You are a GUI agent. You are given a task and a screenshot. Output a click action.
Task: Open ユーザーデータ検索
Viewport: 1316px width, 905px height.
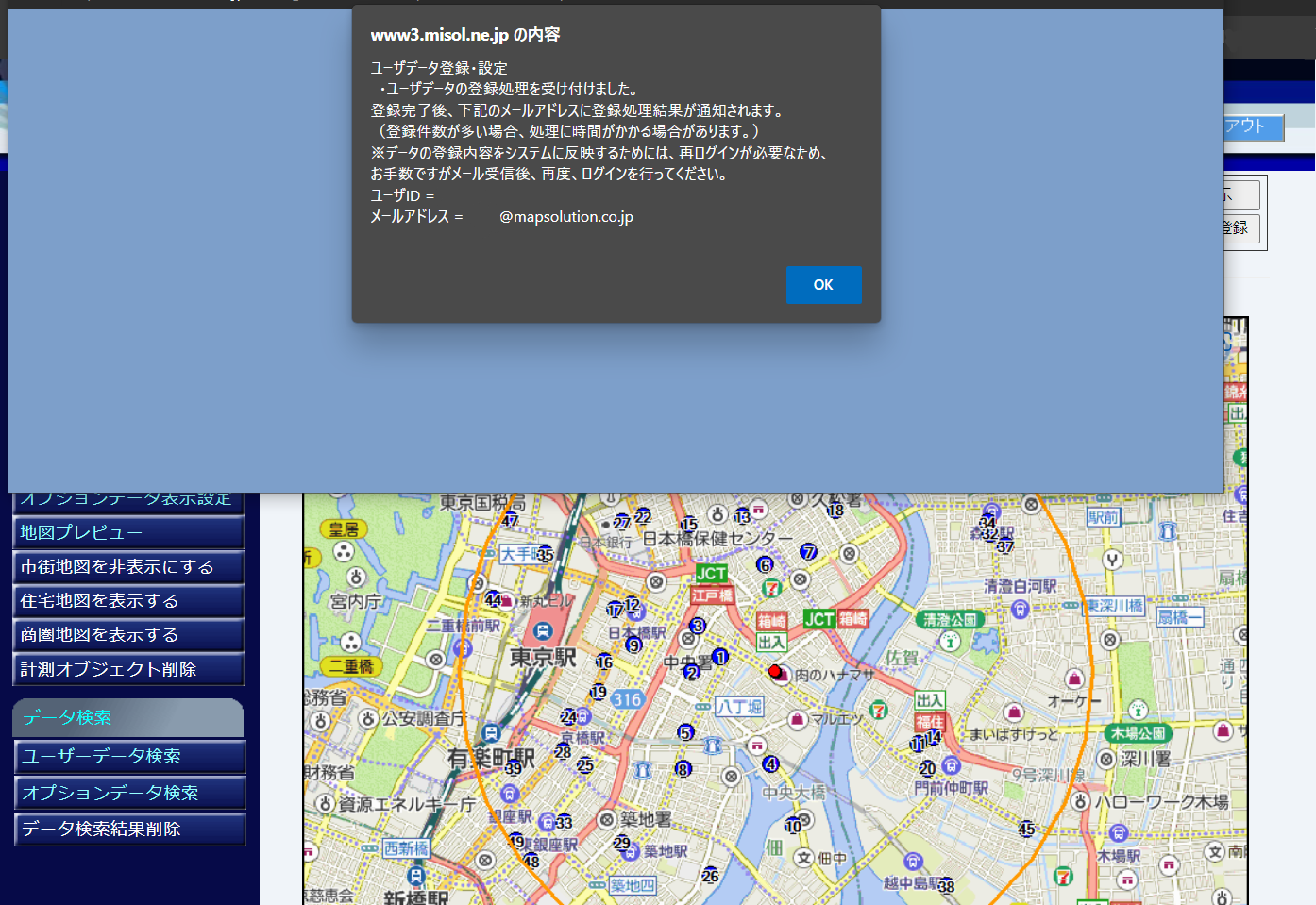click(x=129, y=756)
